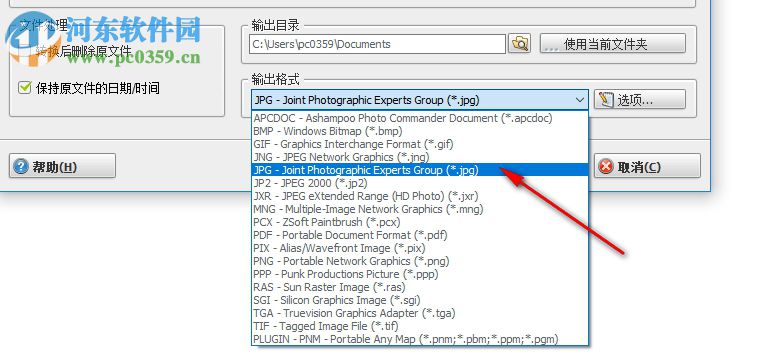The width and height of the screenshot is (780, 363).
Task: Choose TGA - Truevision Graphics Adapter
Action: pos(420,313)
